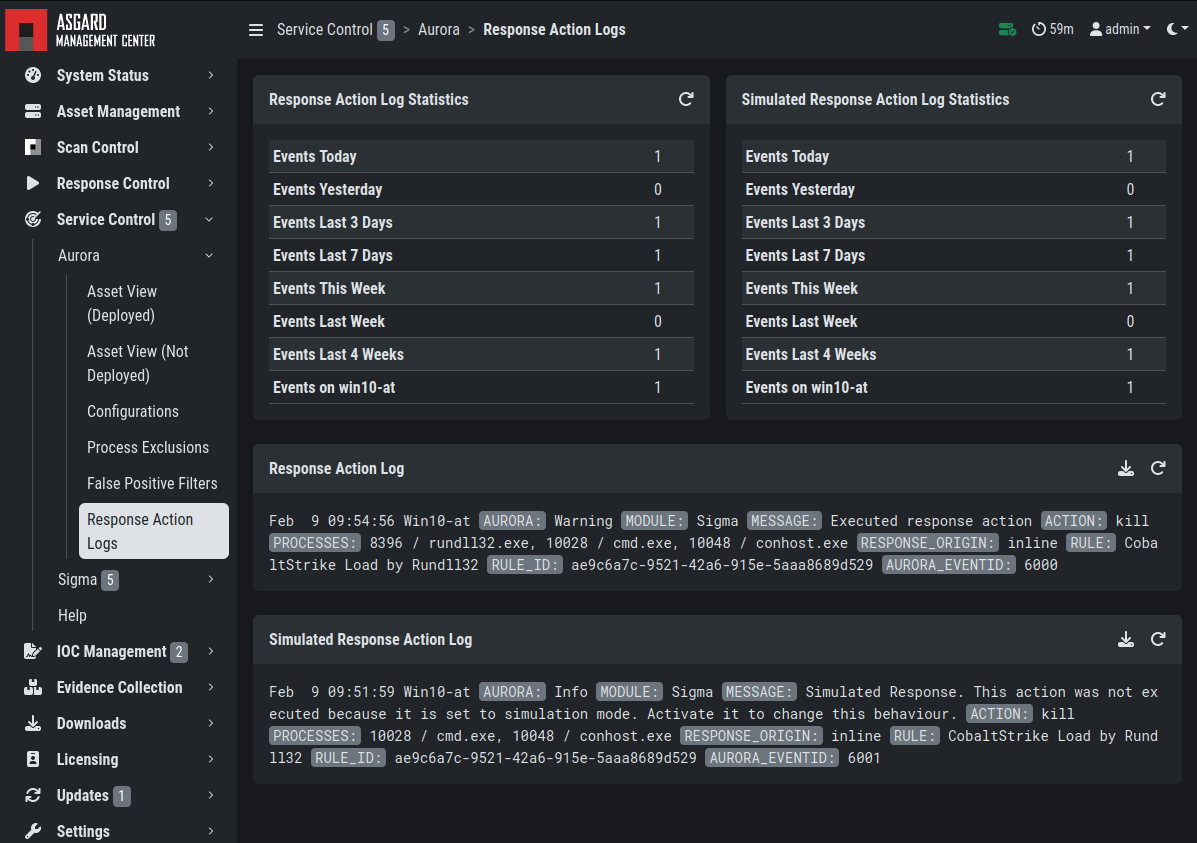Open the admin user dropdown

(x=1120, y=30)
